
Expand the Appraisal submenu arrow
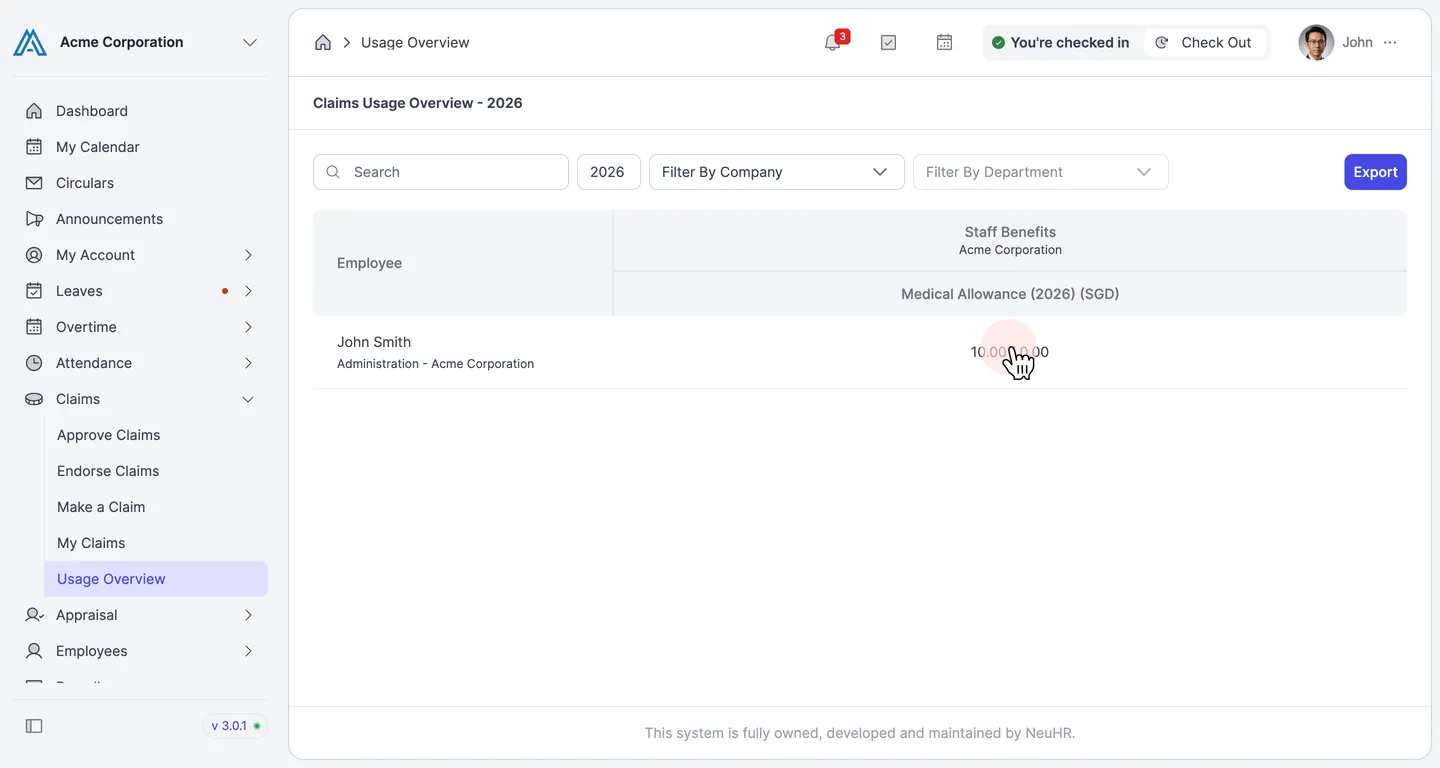pyautogui.click(x=248, y=615)
